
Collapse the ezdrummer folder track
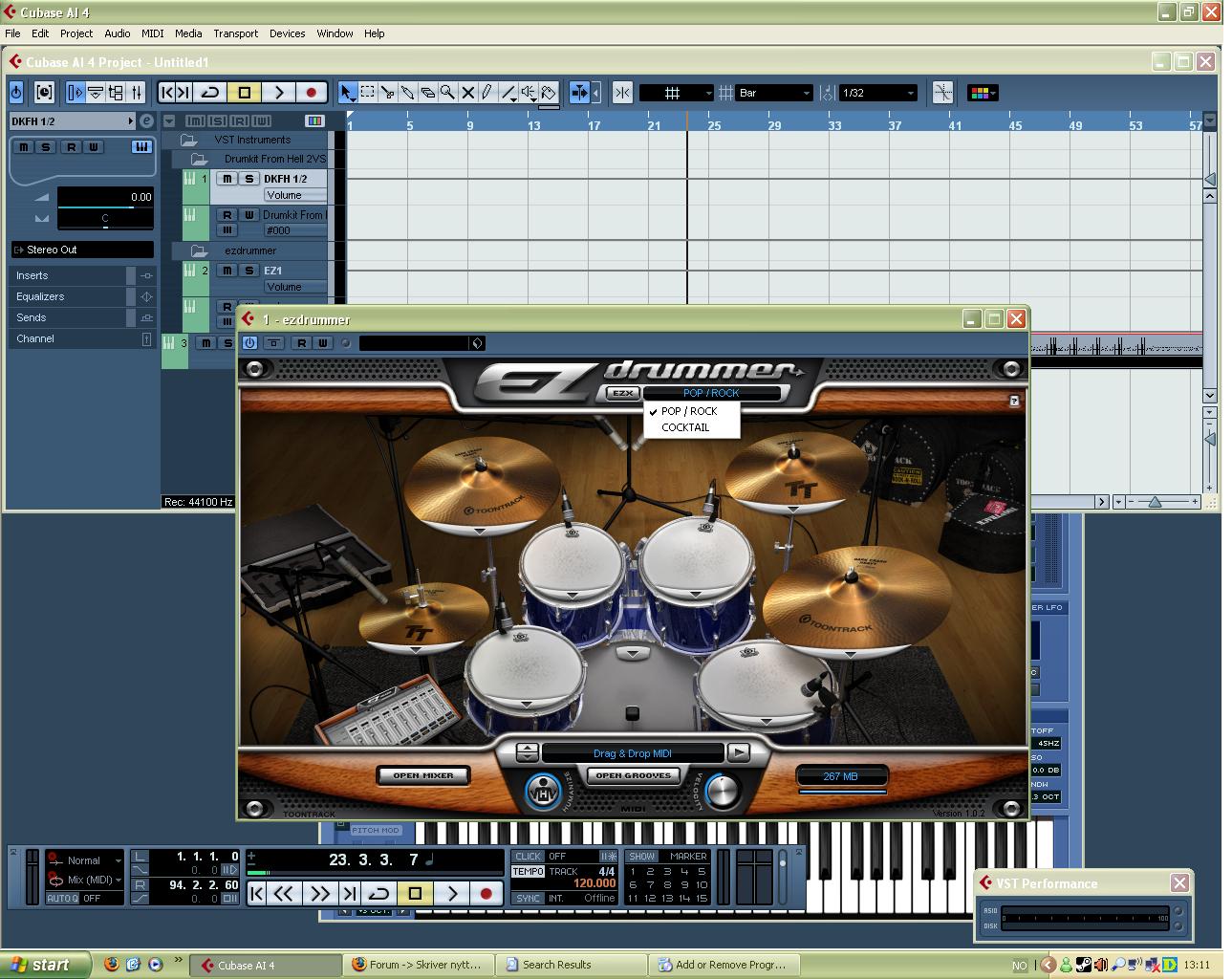(199, 250)
